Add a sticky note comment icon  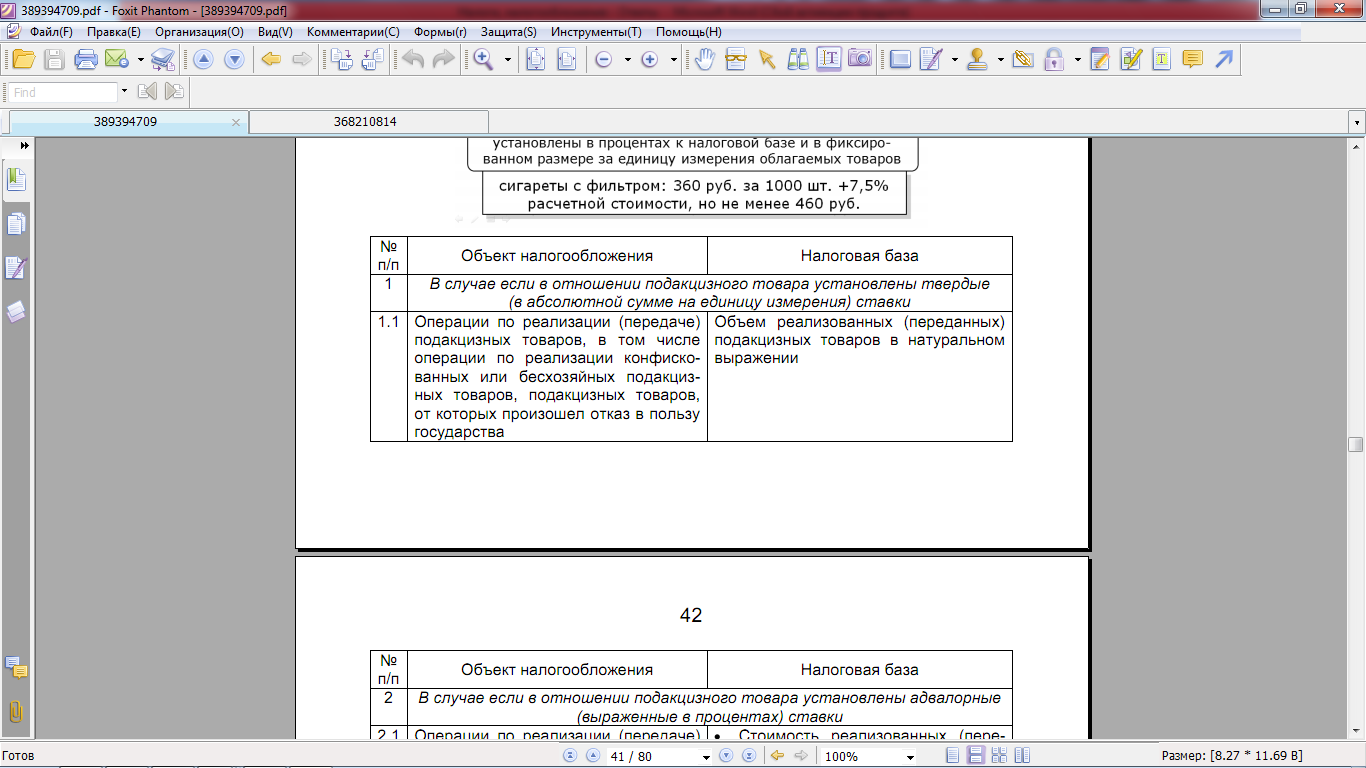(x=1193, y=59)
